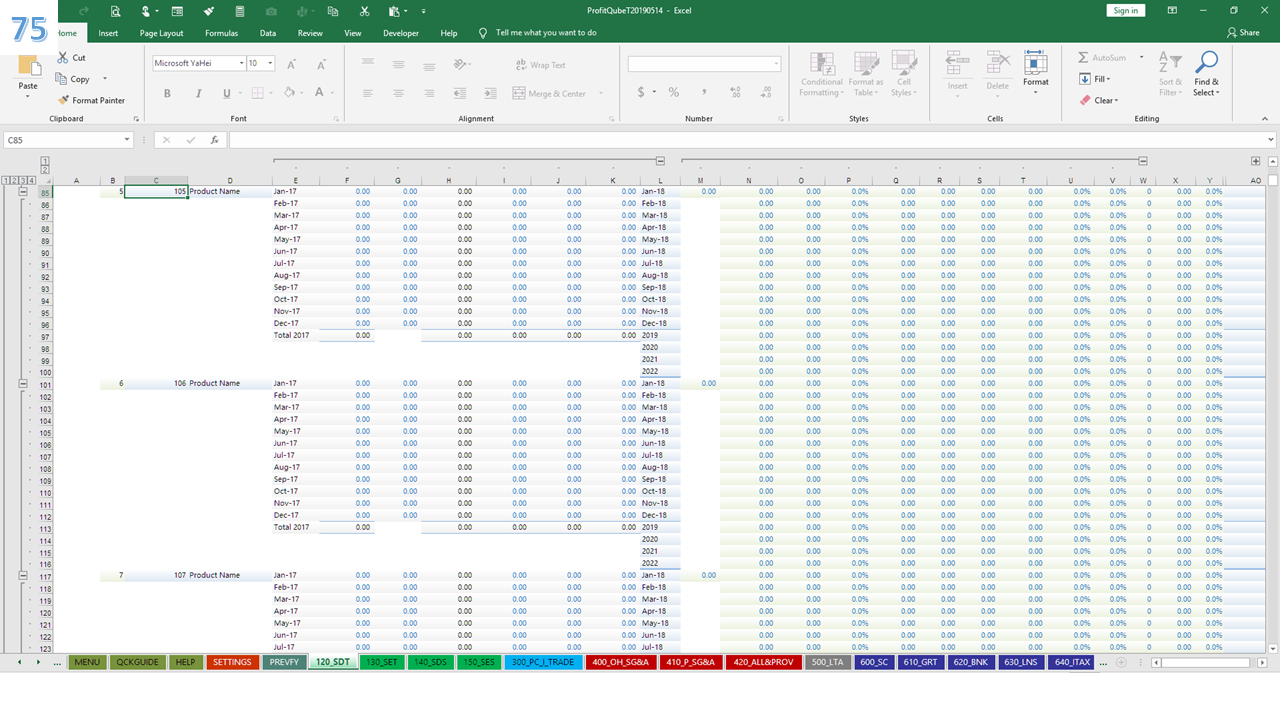Toggle Wrap Text option
The image size is (1280, 720).
(x=540, y=65)
